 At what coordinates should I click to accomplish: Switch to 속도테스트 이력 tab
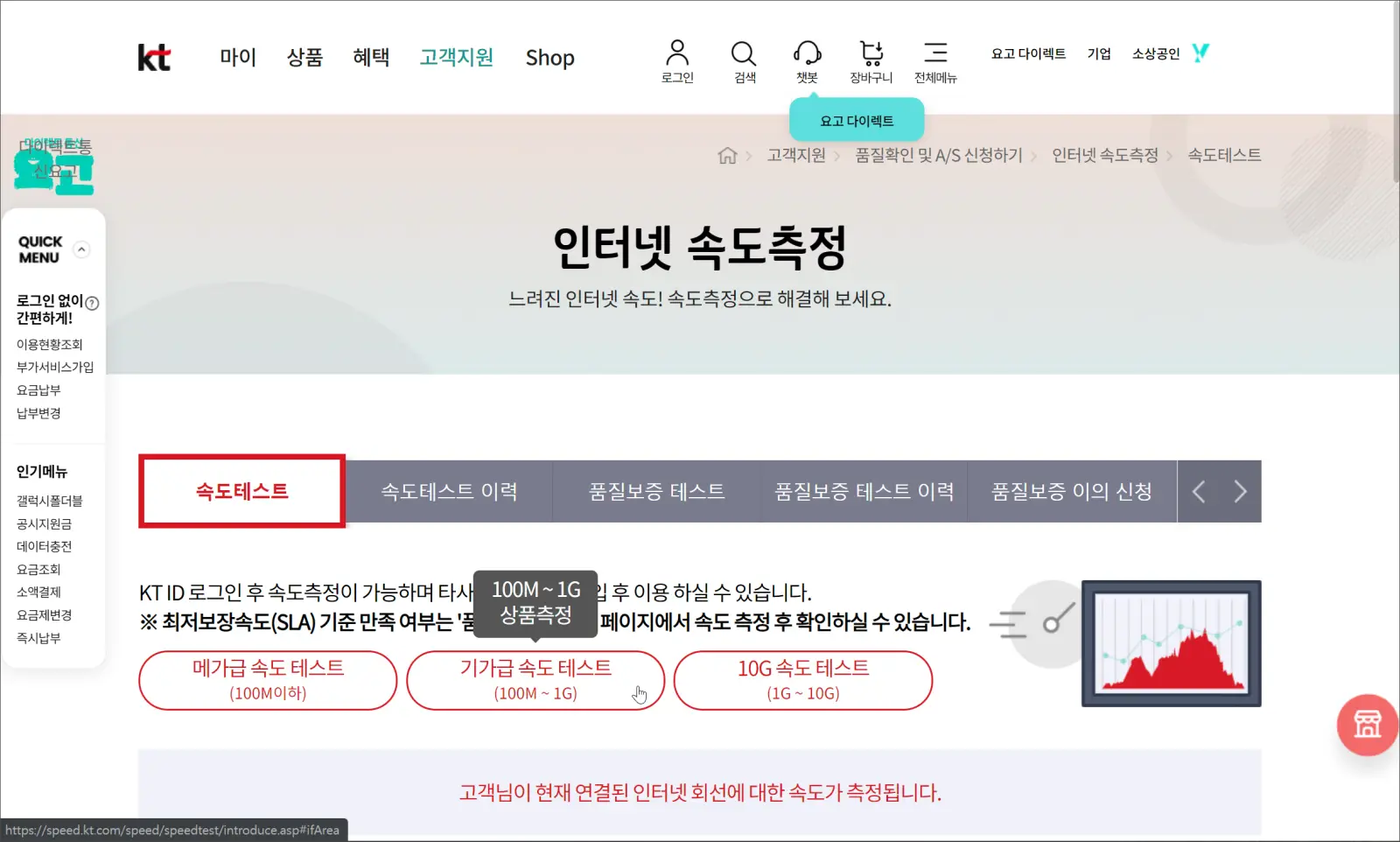pyautogui.click(x=449, y=492)
